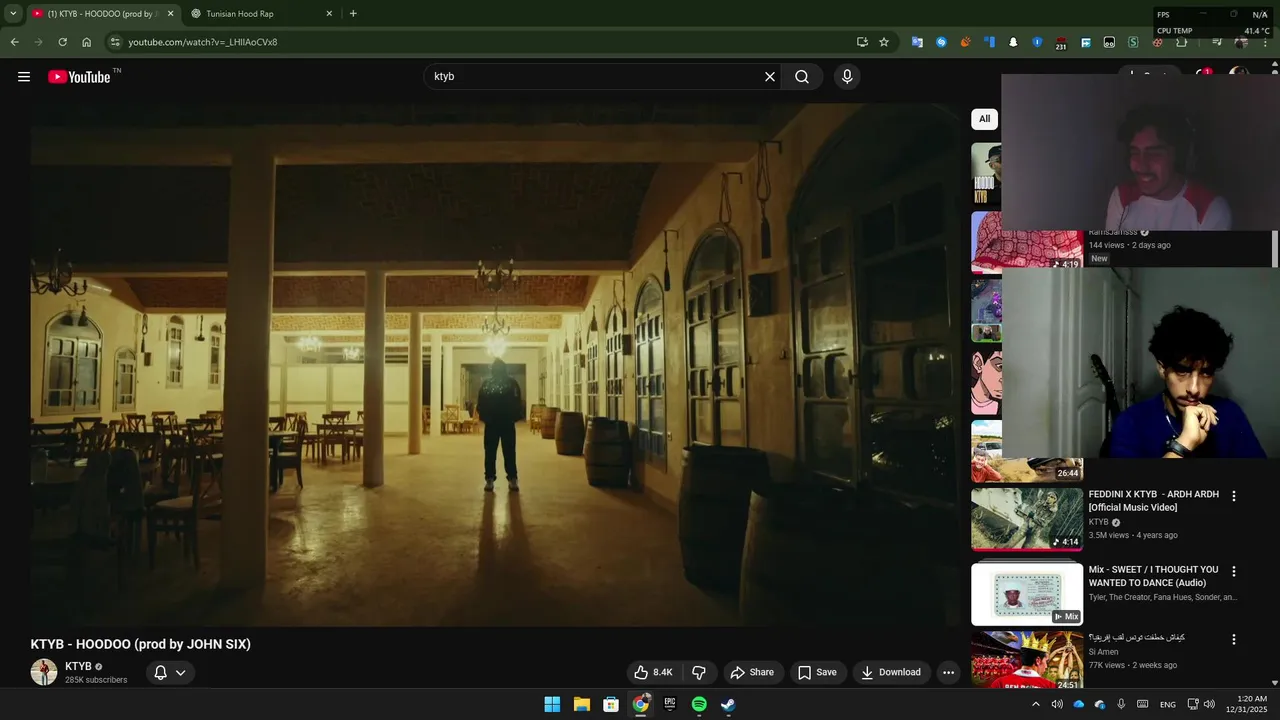Open media controls icon in Chrome toolbar
This screenshot has height=720, width=1280.
pos(1216,42)
